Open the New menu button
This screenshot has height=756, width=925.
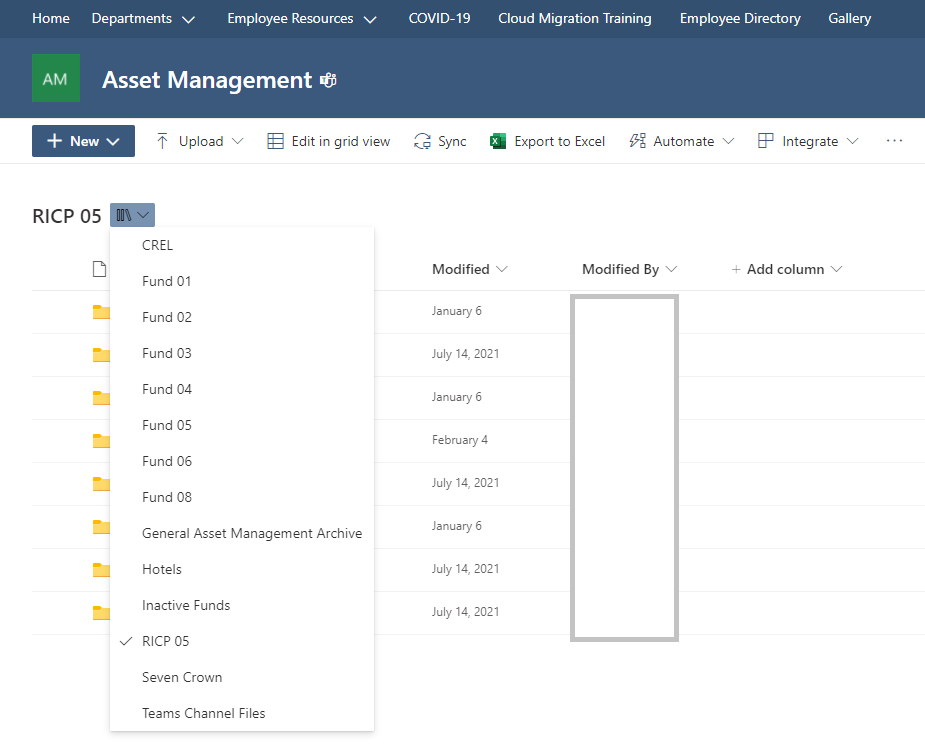click(x=83, y=141)
